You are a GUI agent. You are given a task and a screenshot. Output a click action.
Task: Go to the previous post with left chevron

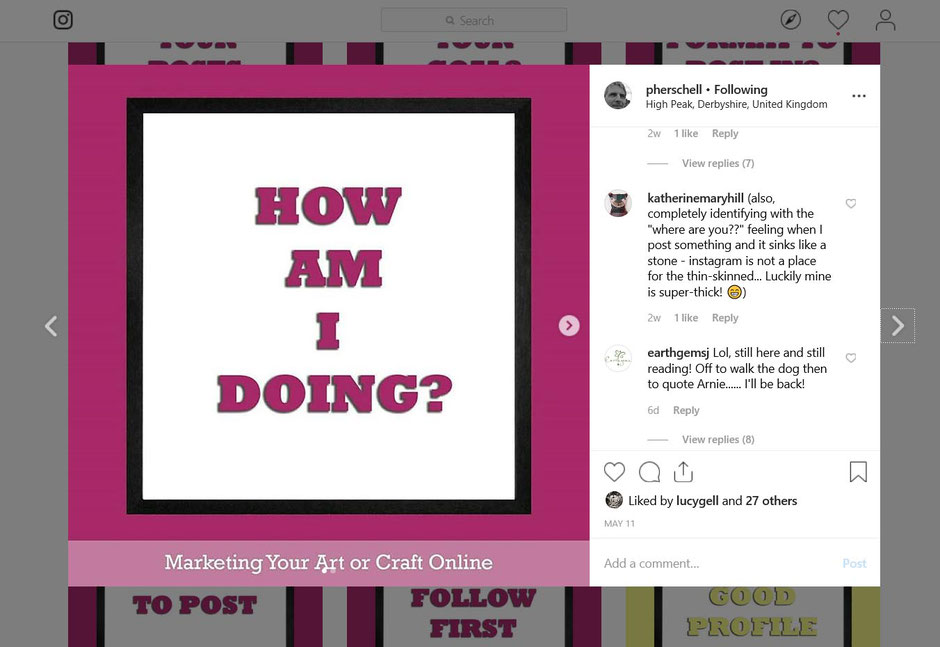click(x=52, y=326)
